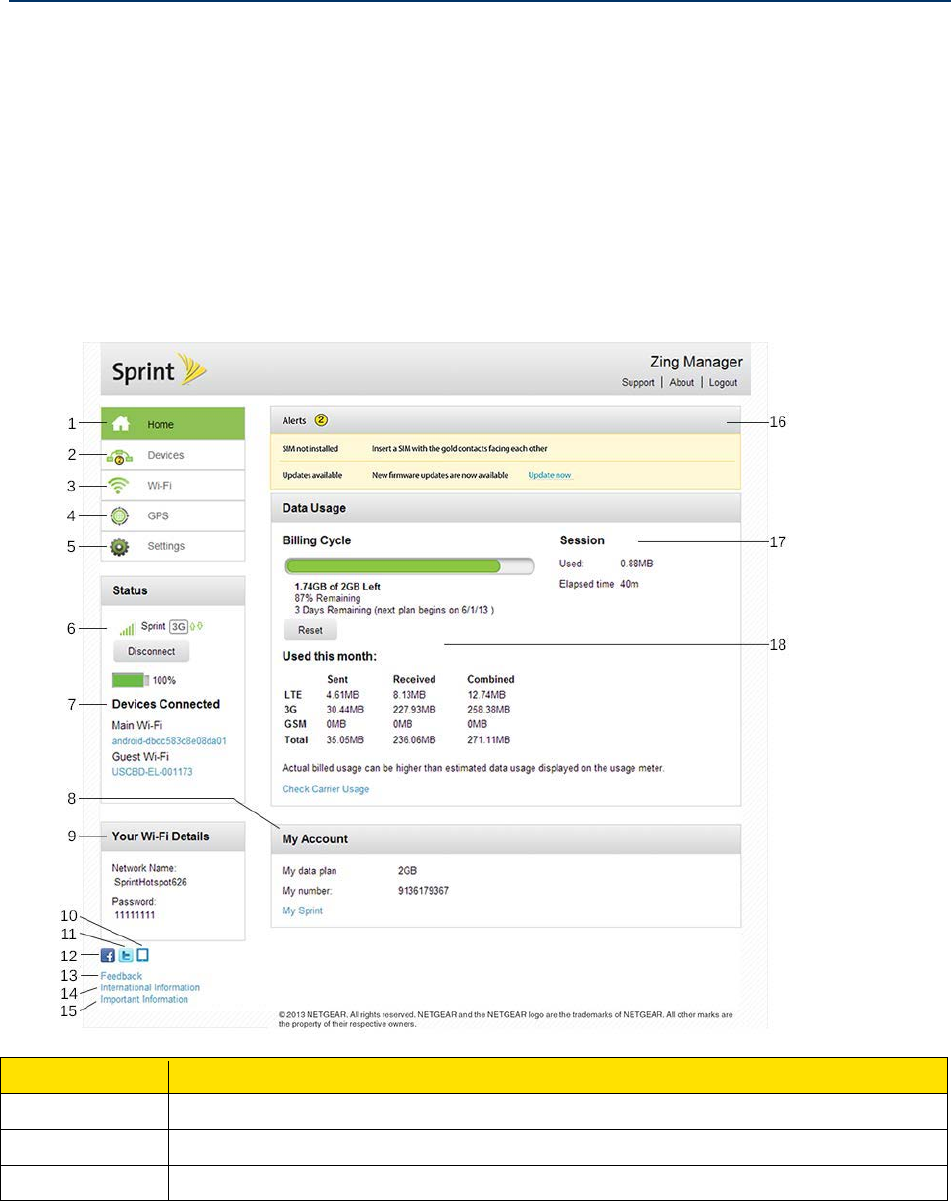
Task: Select device android-dbcc583c8e08da01
Action: click(170, 741)
